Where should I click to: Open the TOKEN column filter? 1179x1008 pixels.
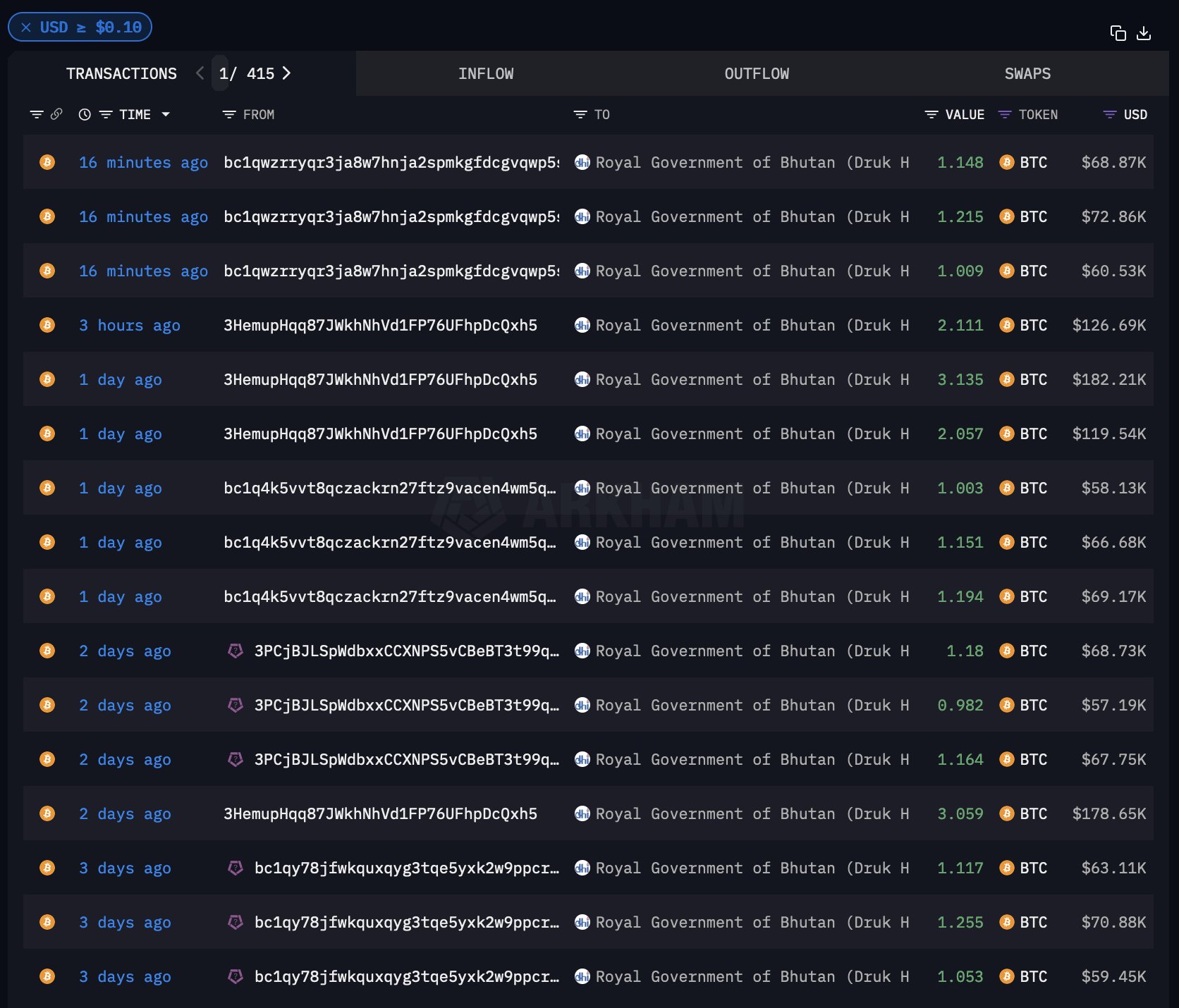click(1005, 114)
